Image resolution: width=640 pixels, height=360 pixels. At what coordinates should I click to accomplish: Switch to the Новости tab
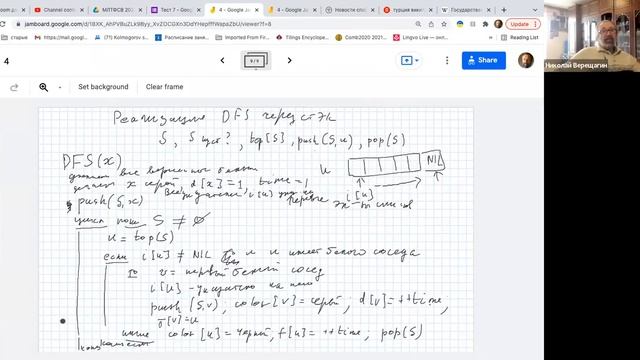pos(350,10)
